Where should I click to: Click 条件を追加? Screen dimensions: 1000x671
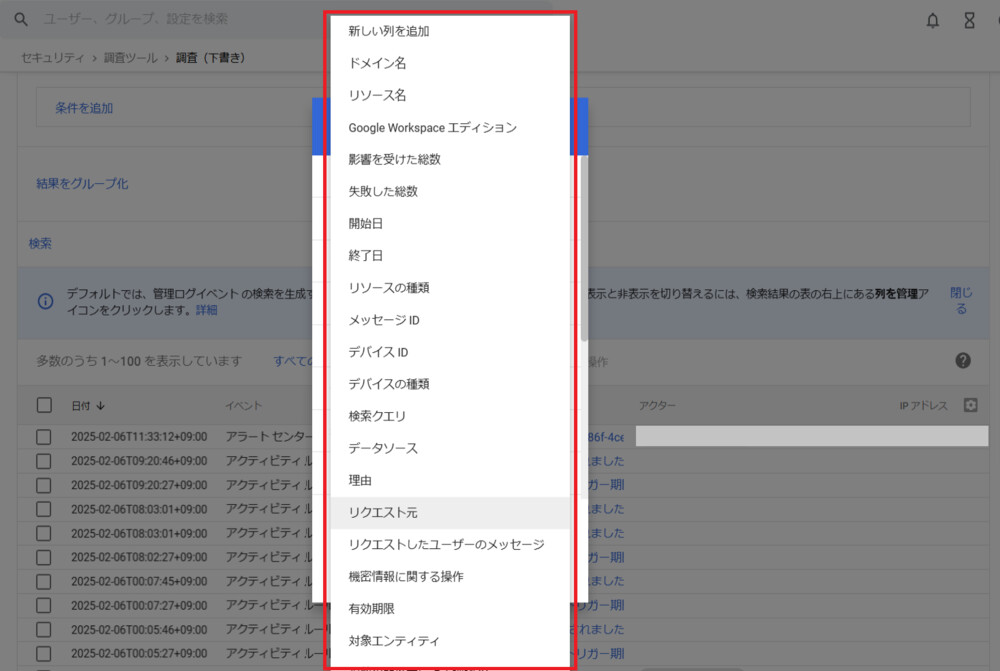(84, 108)
